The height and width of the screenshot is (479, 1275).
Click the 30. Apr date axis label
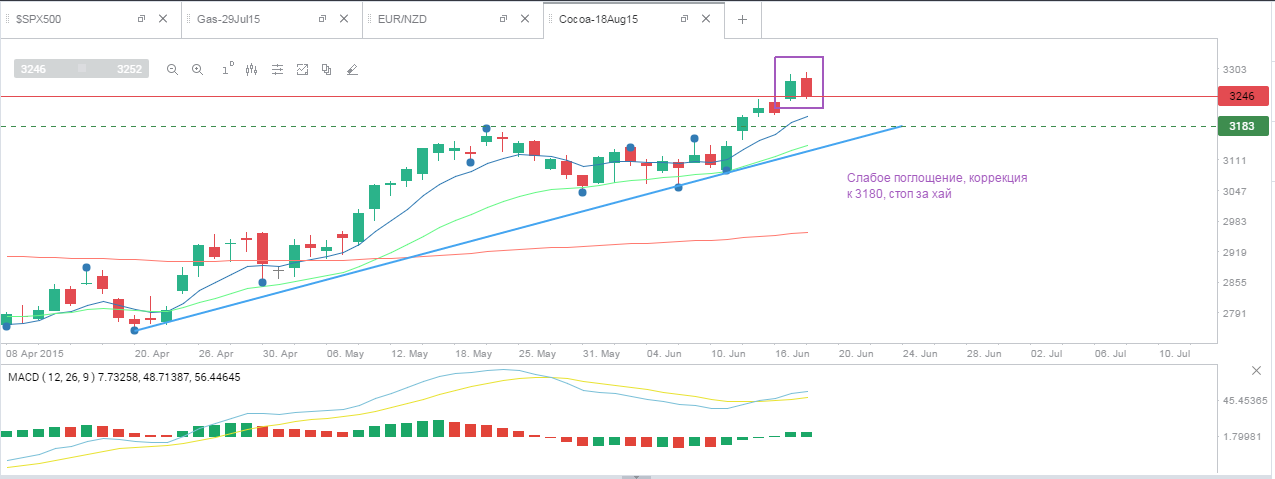(281, 353)
